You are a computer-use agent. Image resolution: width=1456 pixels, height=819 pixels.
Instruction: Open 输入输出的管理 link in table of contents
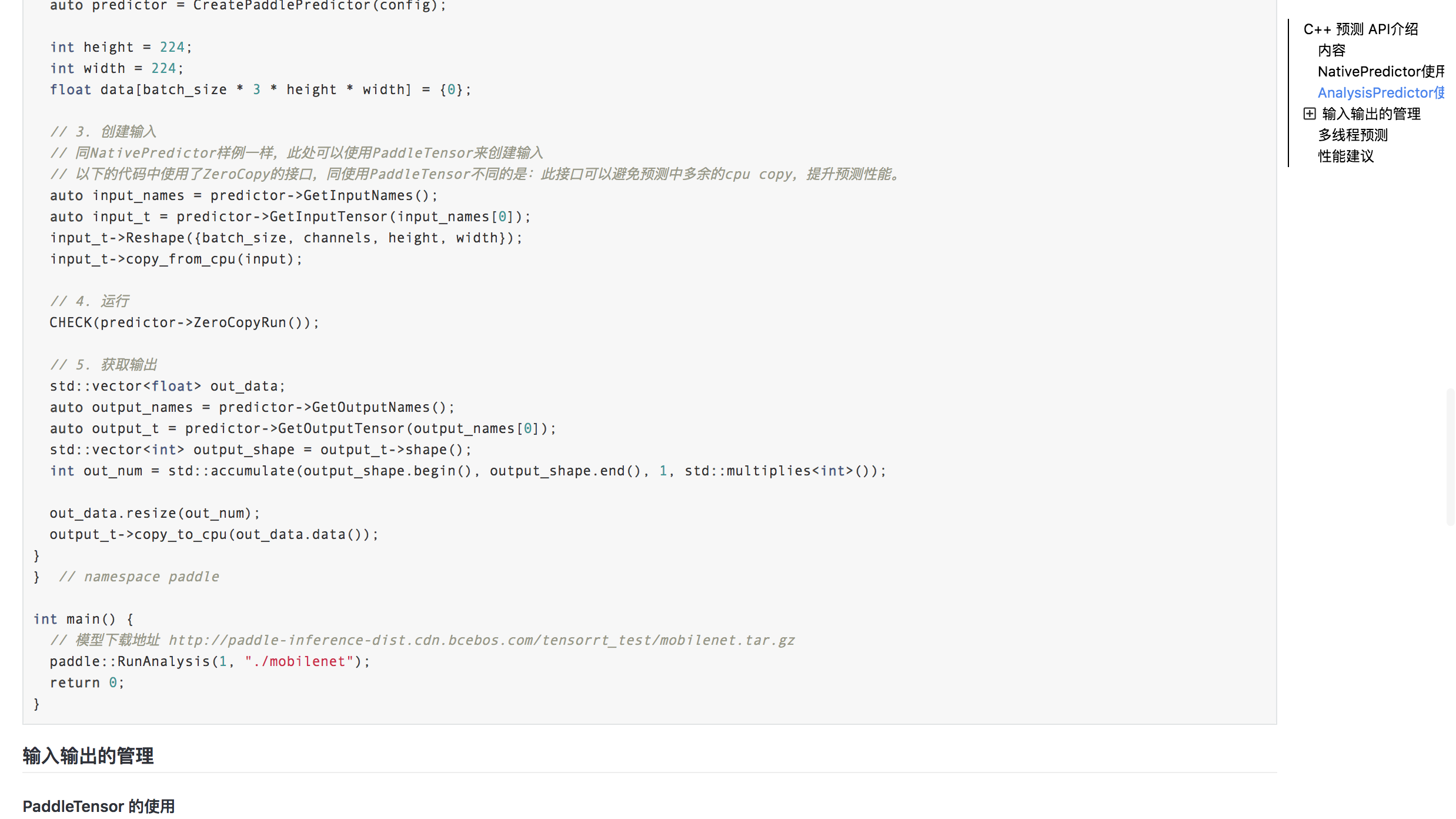[1371, 114]
